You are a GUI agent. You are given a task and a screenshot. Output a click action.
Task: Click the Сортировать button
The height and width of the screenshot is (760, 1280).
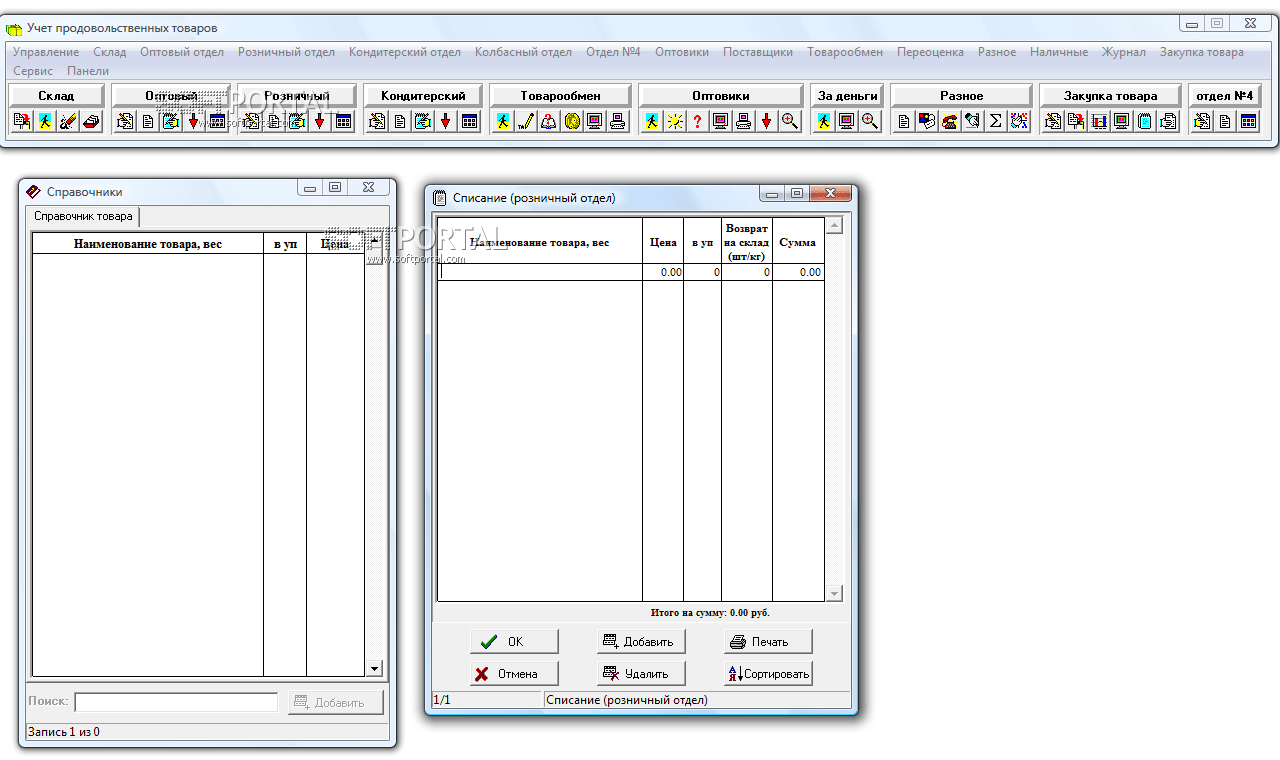coord(768,674)
